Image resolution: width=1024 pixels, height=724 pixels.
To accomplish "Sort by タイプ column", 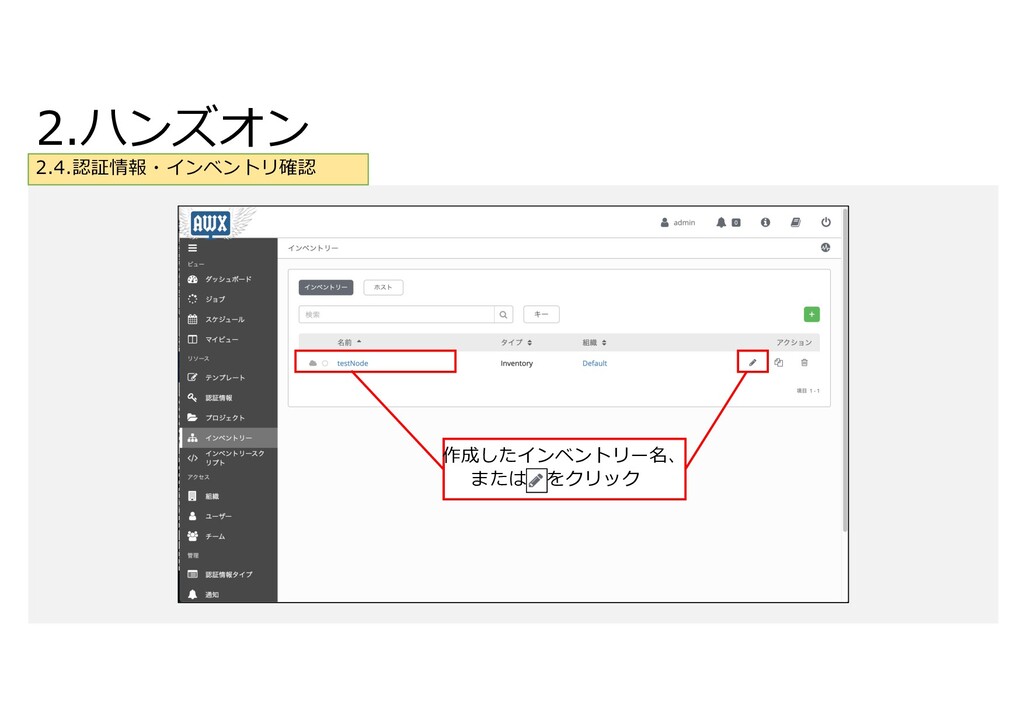I will point(517,342).
